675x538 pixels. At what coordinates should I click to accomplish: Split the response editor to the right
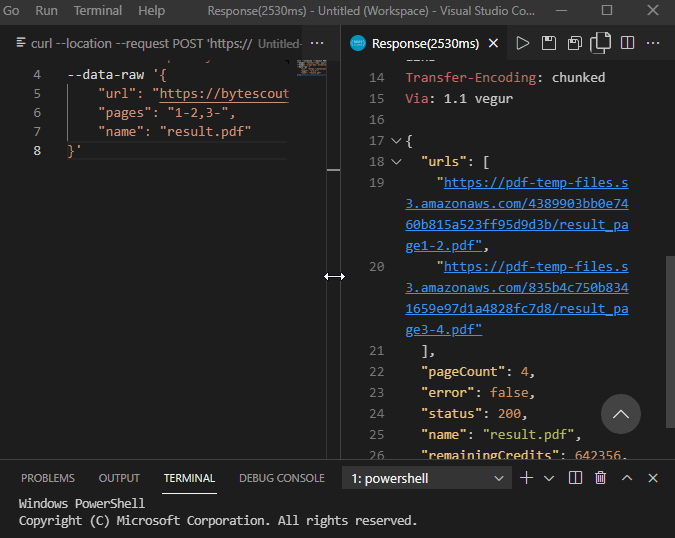click(627, 43)
